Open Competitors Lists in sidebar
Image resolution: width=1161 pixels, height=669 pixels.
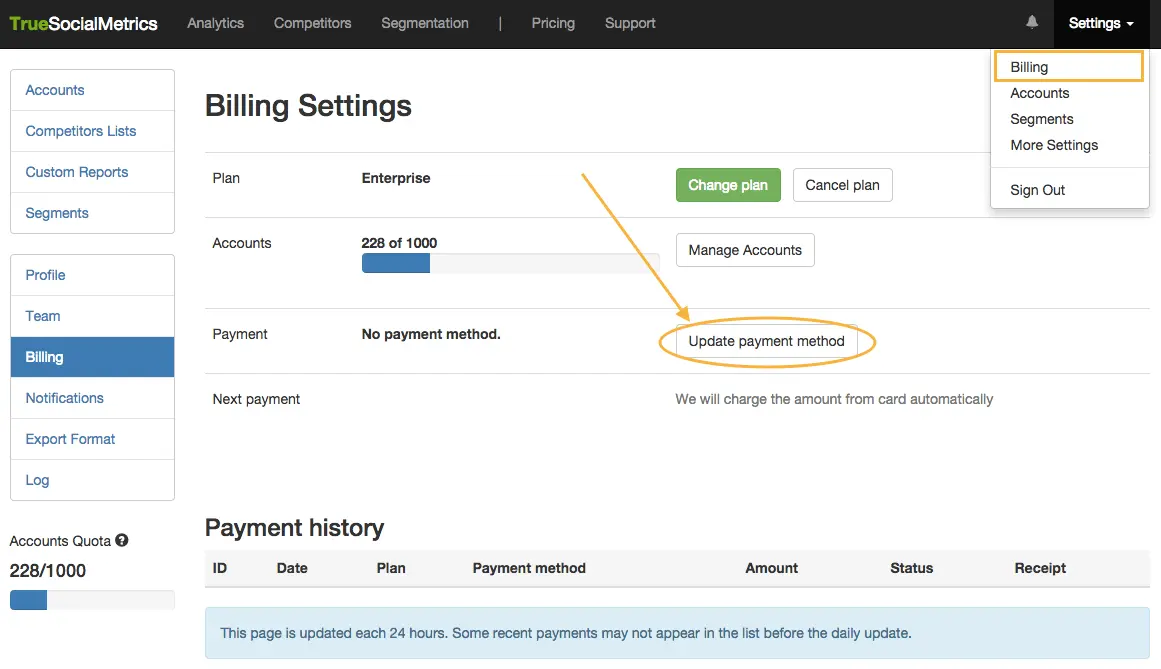tap(81, 131)
